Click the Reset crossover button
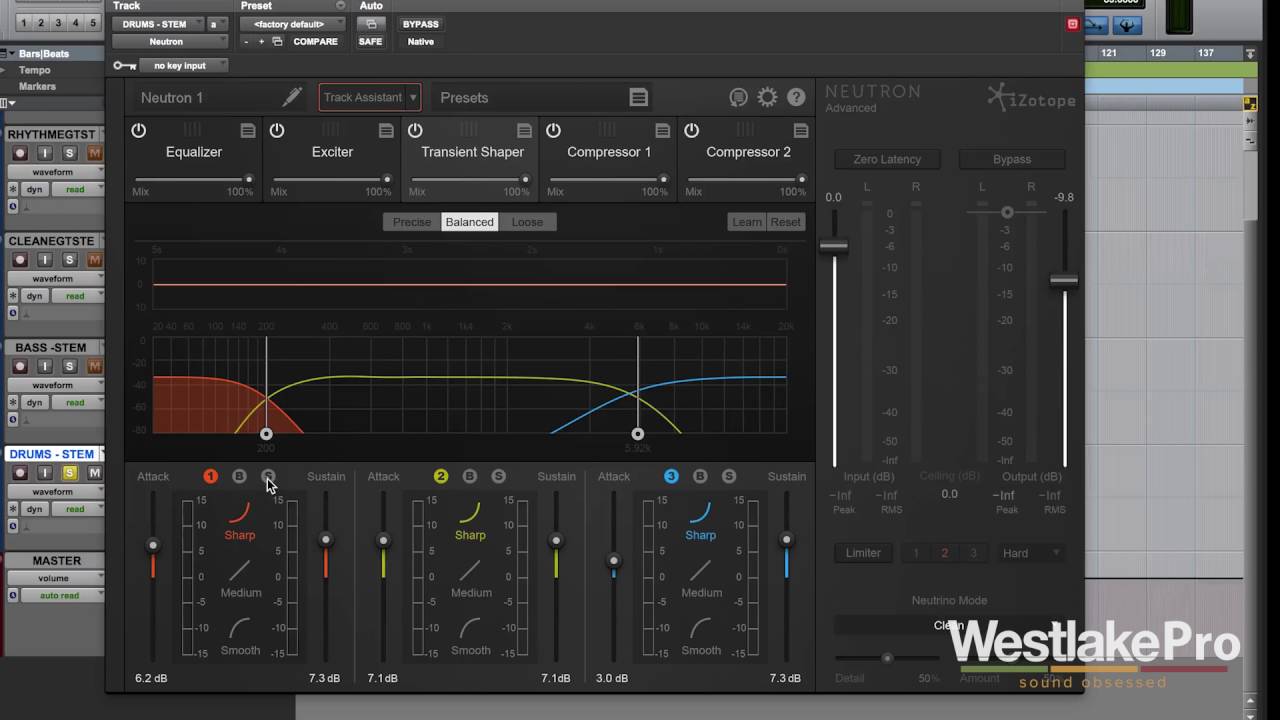Viewport: 1280px width, 720px height. 786,222
